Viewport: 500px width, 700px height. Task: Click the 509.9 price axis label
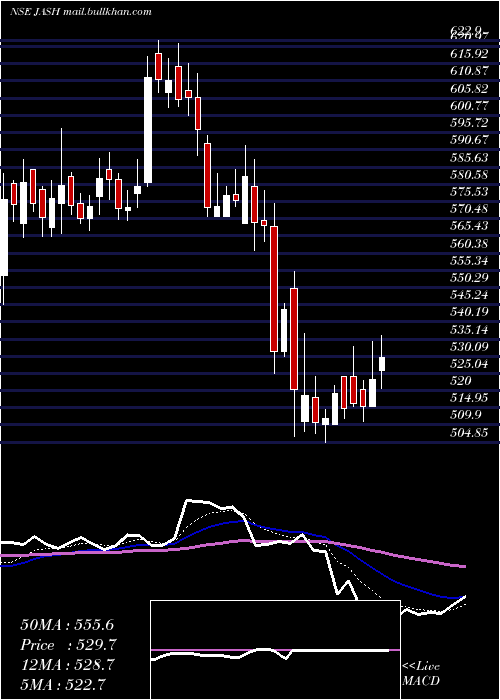[465, 415]
